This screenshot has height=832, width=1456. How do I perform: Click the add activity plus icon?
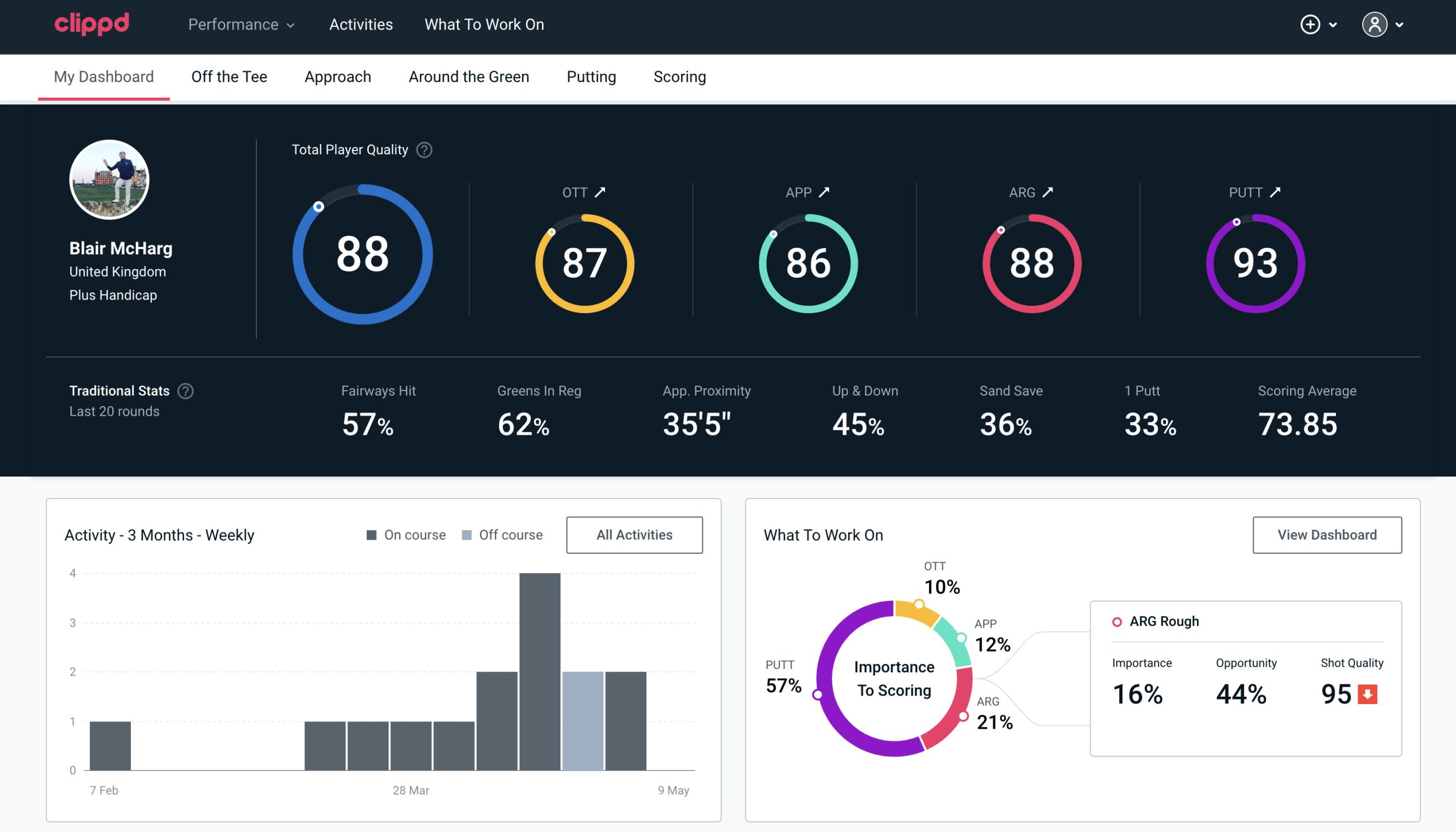click(1311, 25)
